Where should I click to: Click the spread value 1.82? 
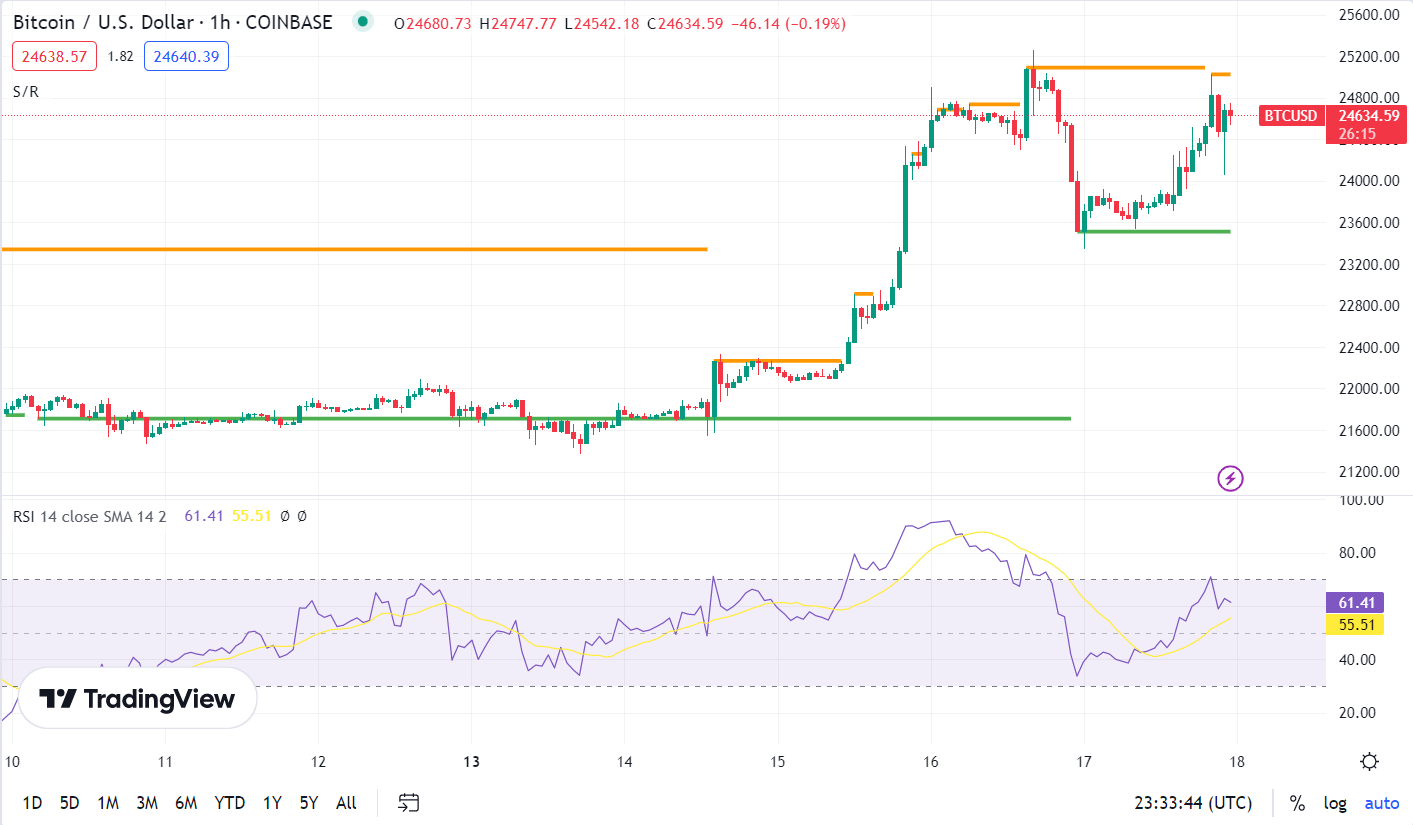point(120,57)
